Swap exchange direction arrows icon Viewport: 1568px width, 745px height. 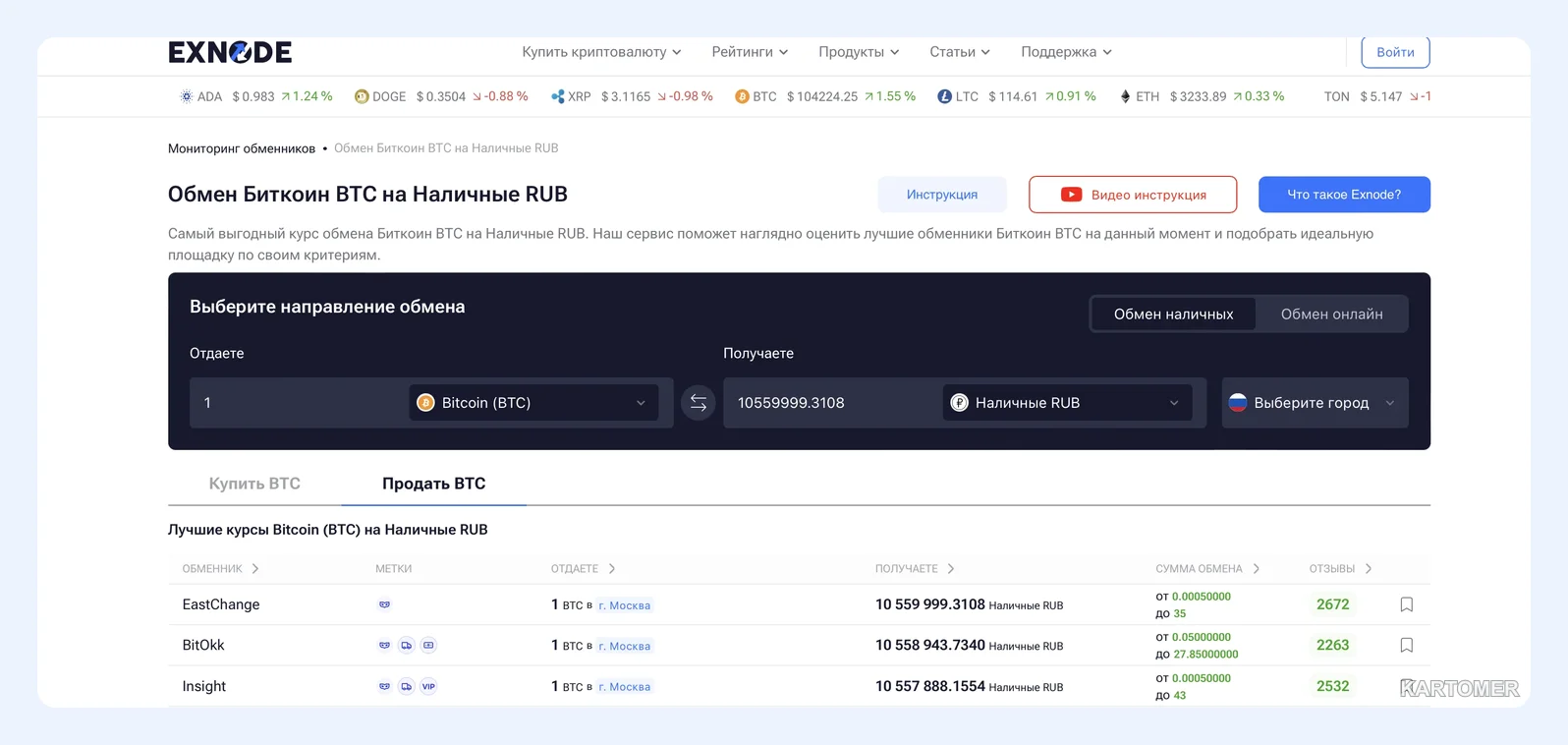pos(699,403)
